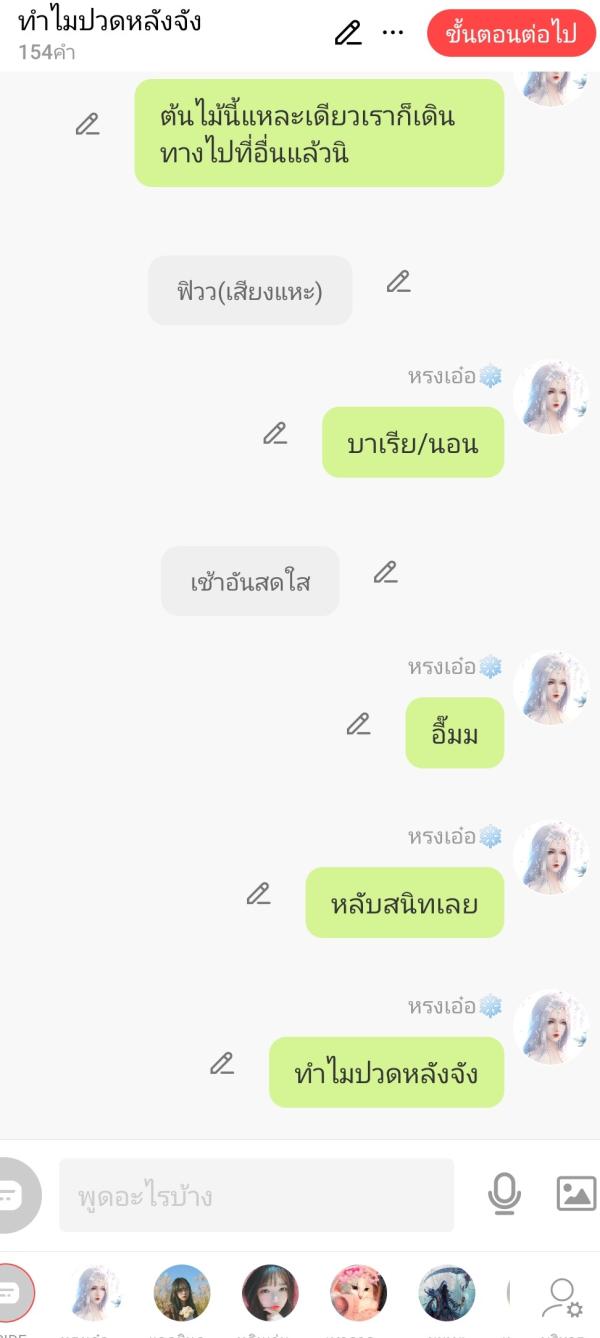Open the three-dot more options menu
Image resolution: width=600 pixels, height=1338 pixels.
click(x=394, y=33)
